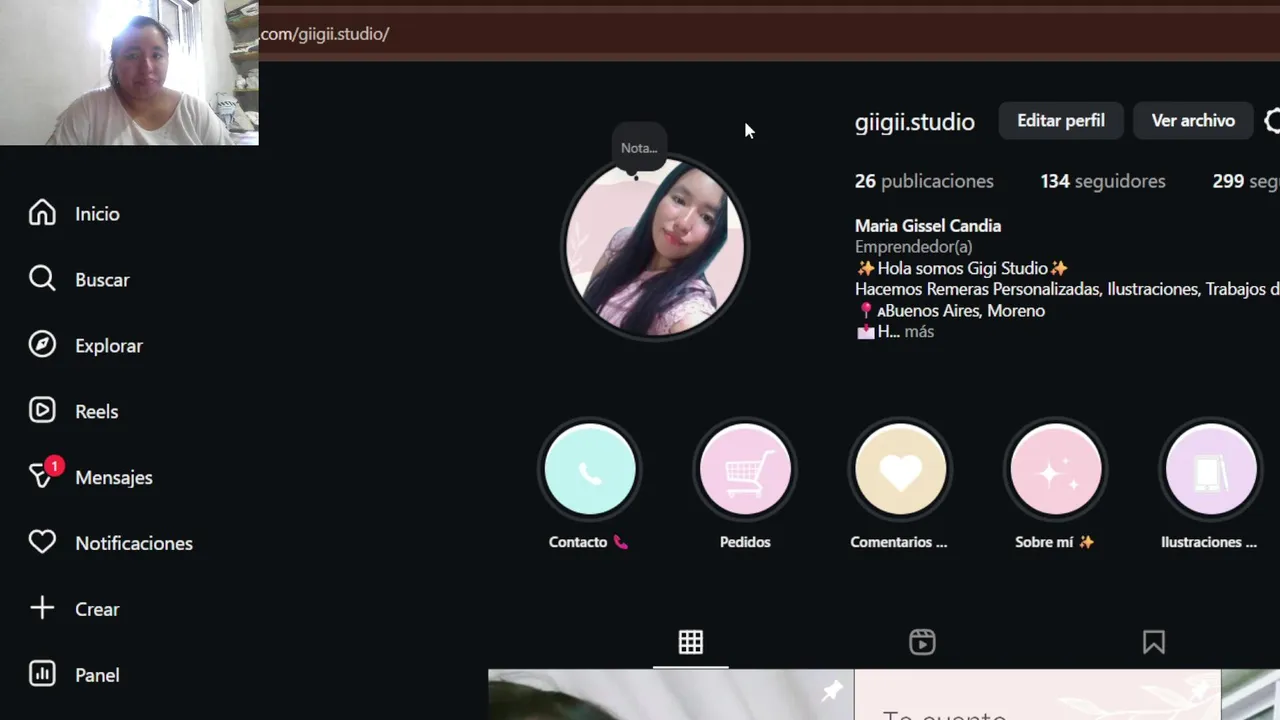This screenshot has height=720, width=1280.
Task: Switch to the Reels profile tab
Action: (922, 642)
